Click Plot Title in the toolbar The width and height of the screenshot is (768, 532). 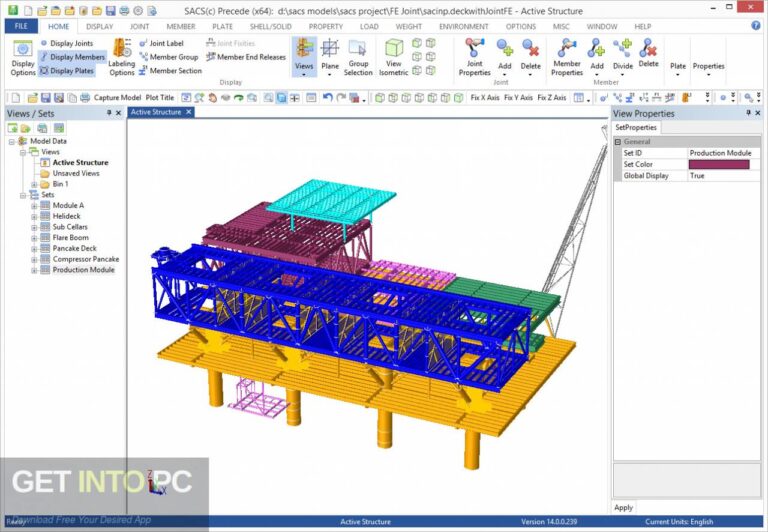(x=160, y=97)
